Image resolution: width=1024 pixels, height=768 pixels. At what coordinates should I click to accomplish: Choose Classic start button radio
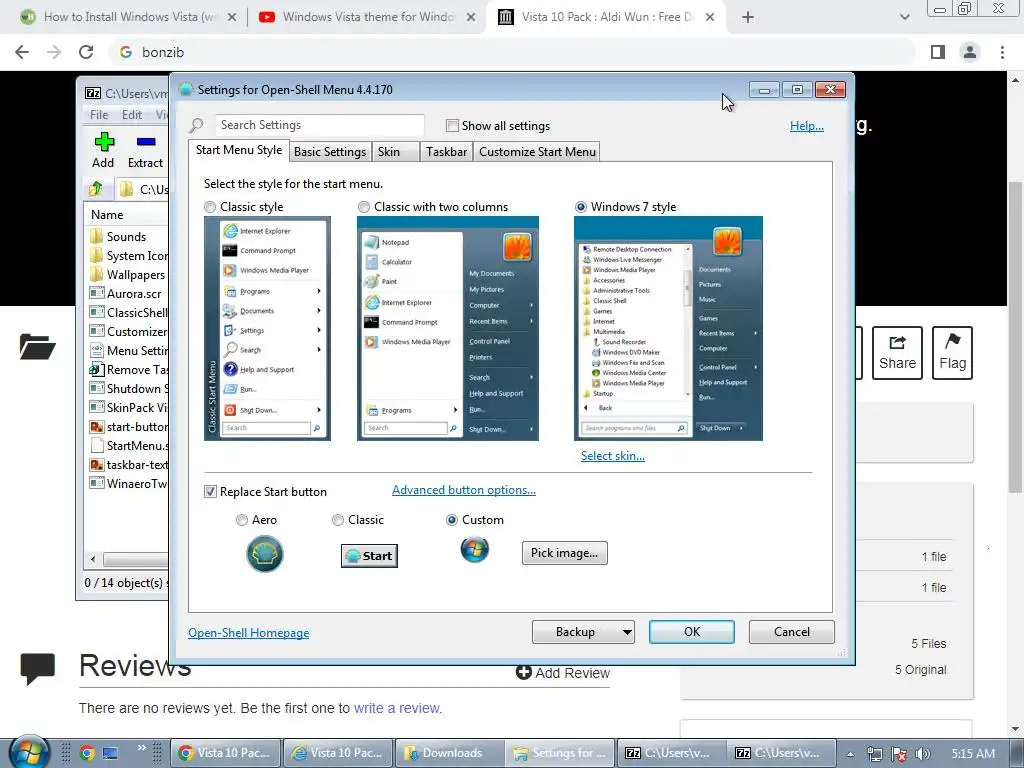338,520
